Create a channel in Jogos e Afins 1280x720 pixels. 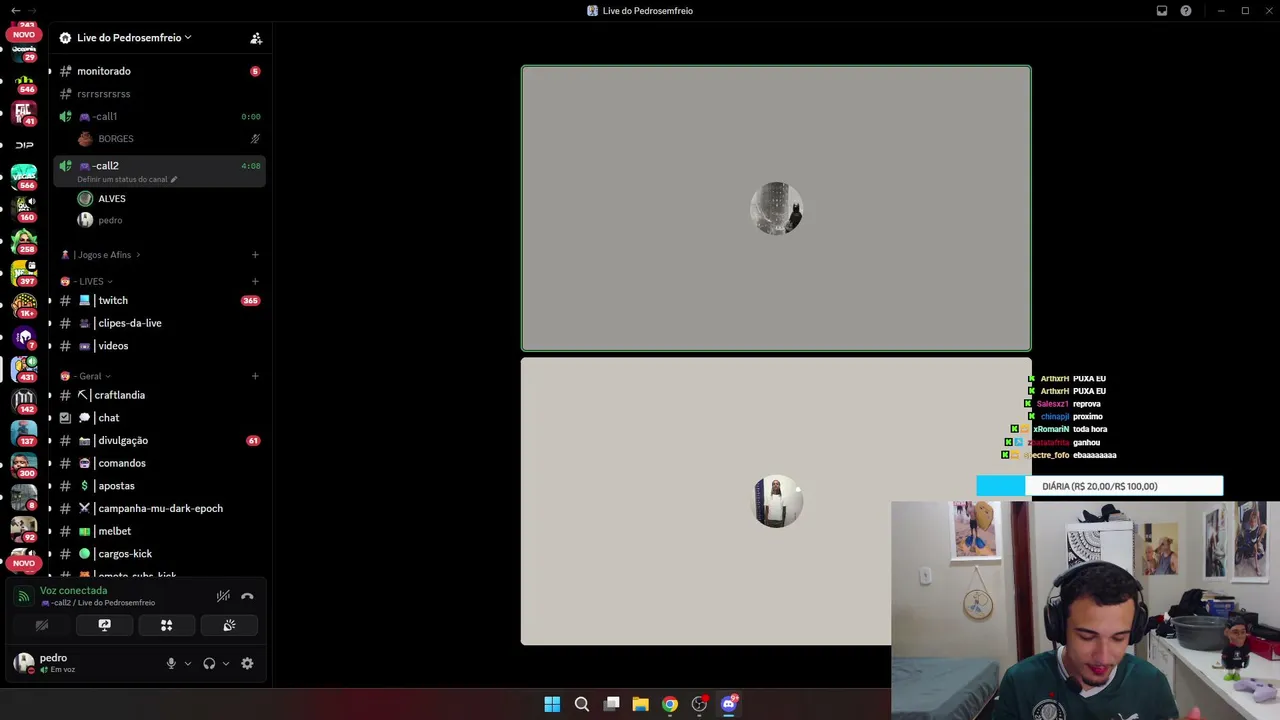pyautogui.click(x=255, y=255)
